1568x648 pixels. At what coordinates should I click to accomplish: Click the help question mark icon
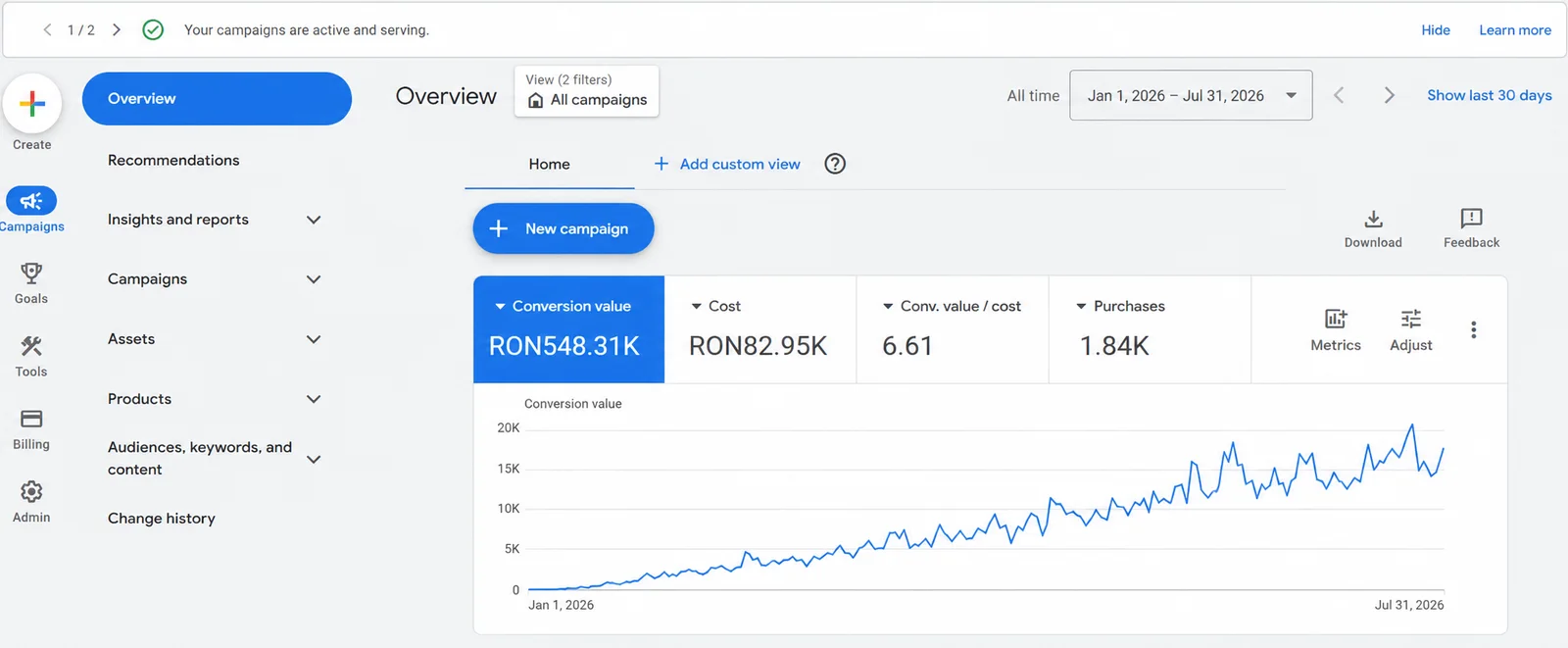[835, 164]
